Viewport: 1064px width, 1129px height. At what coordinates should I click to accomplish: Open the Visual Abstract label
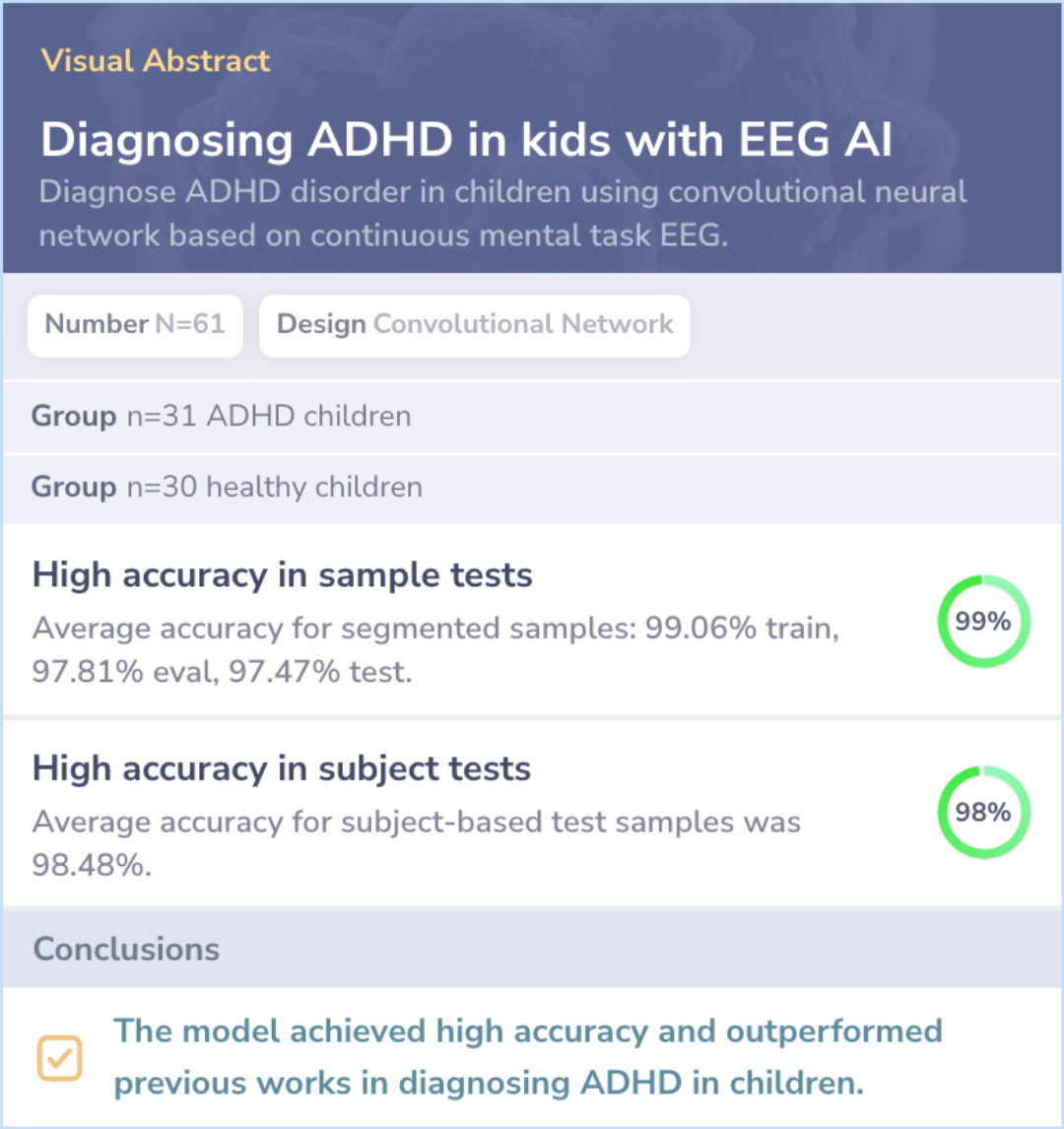click(156, 60)
